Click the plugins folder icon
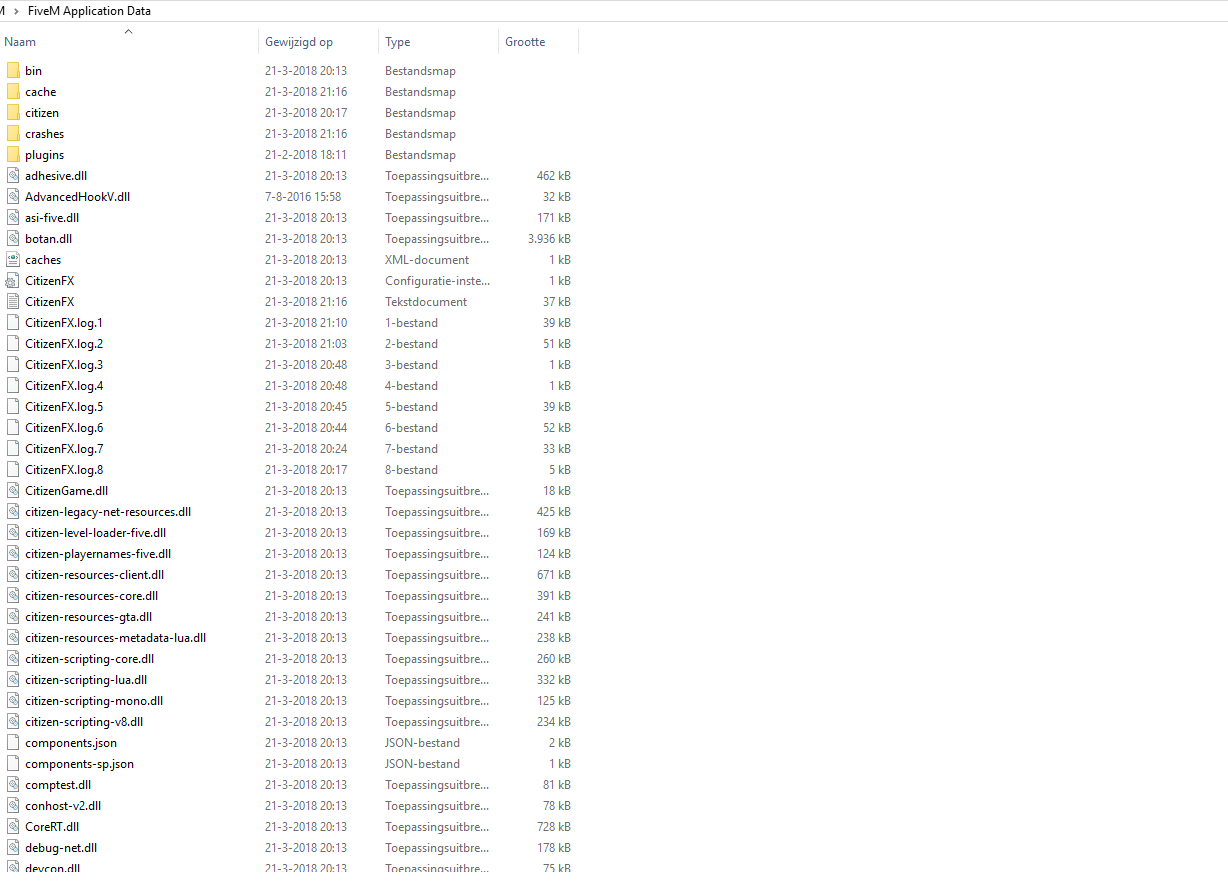The image size is (1228, 884). tap(13, 154)
